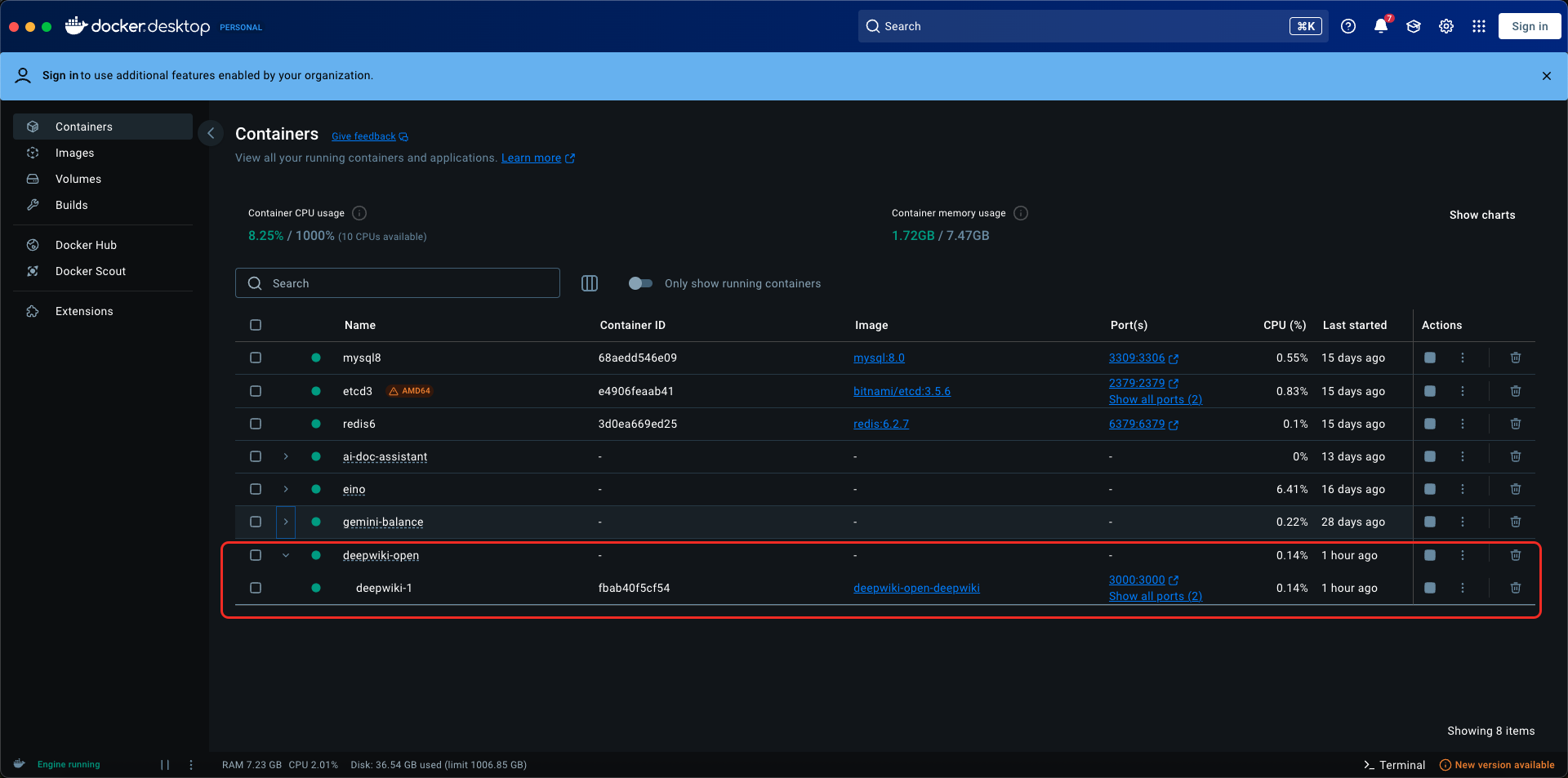Open port 3000:3000 link
Screen dimensions: 1568x778
coord(1143,580)
